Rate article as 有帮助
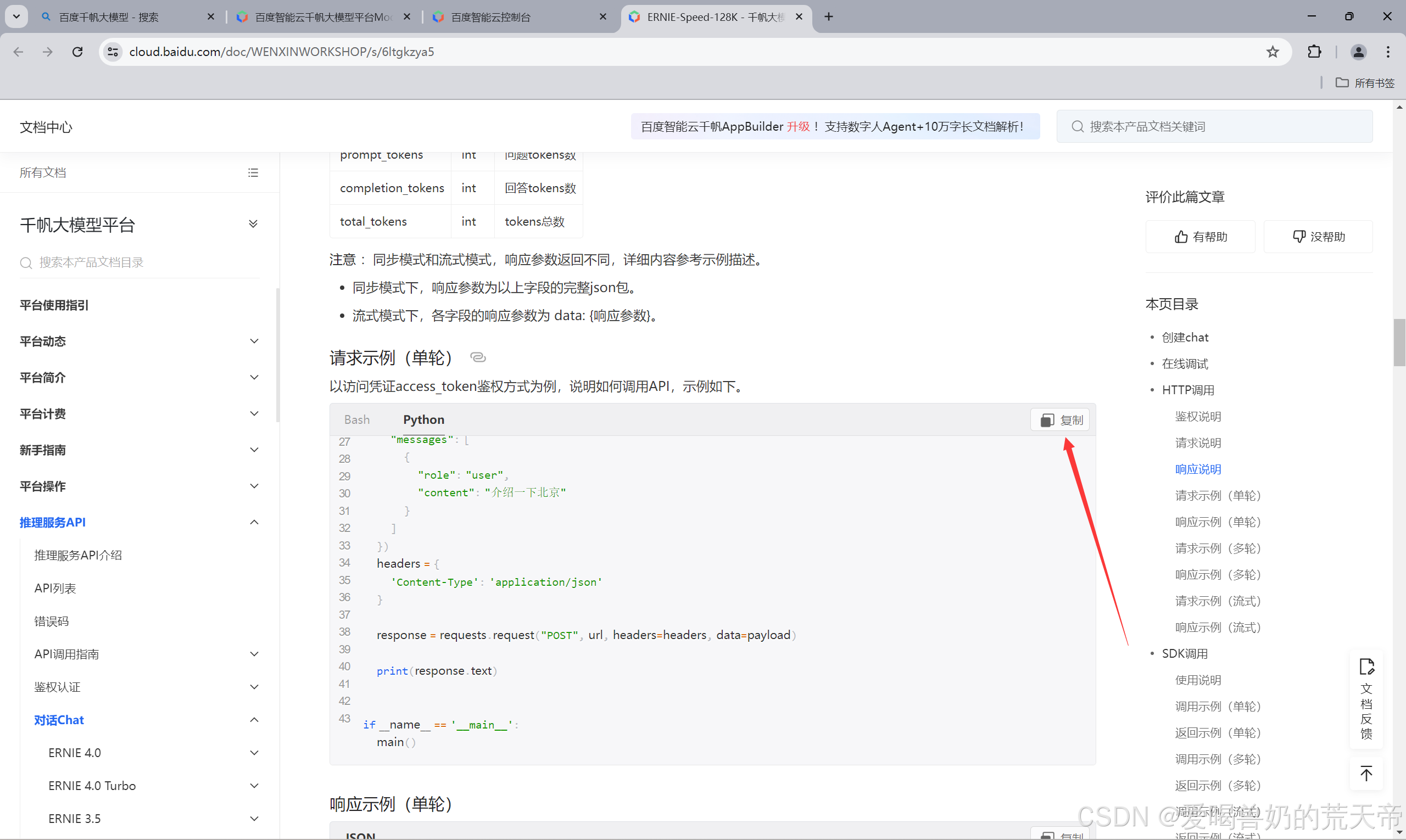Screen dimensions: 1406x840 coord(1201,237)
